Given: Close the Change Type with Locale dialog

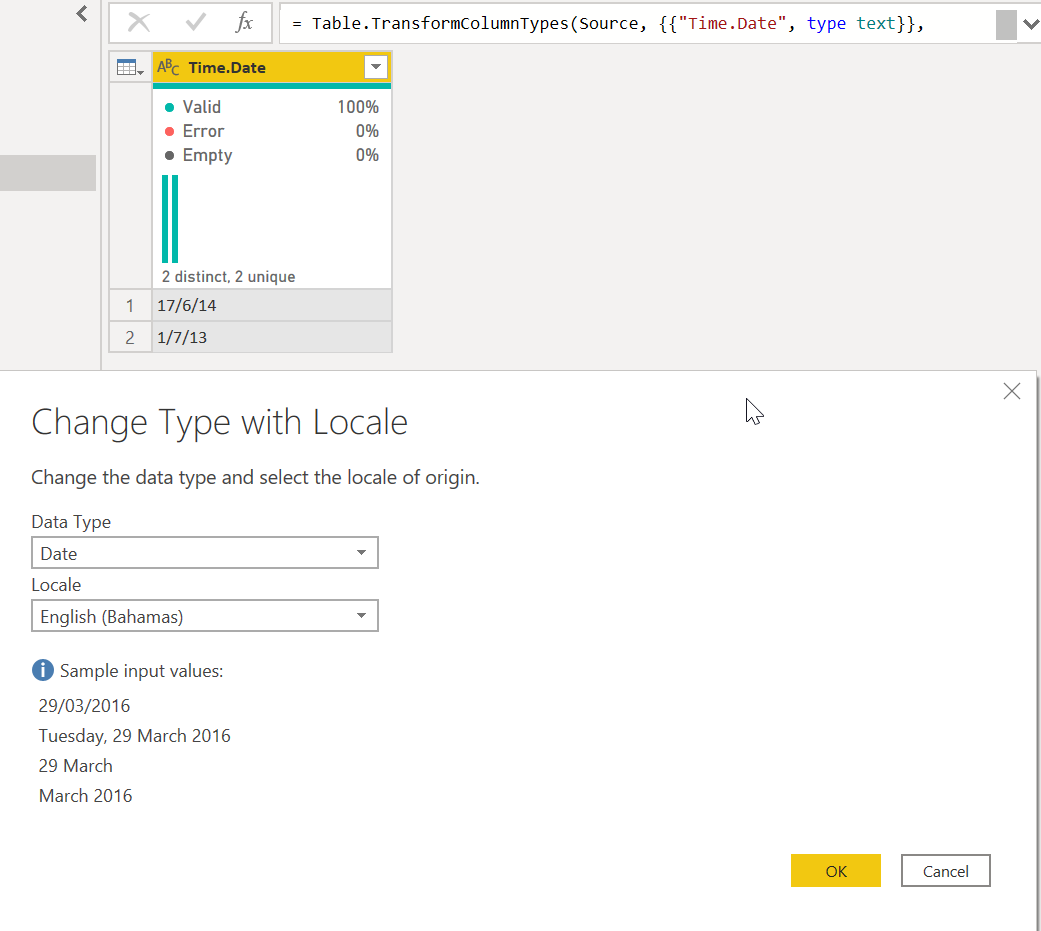Looking at the screenshot, I should (x=1011, y=391).
